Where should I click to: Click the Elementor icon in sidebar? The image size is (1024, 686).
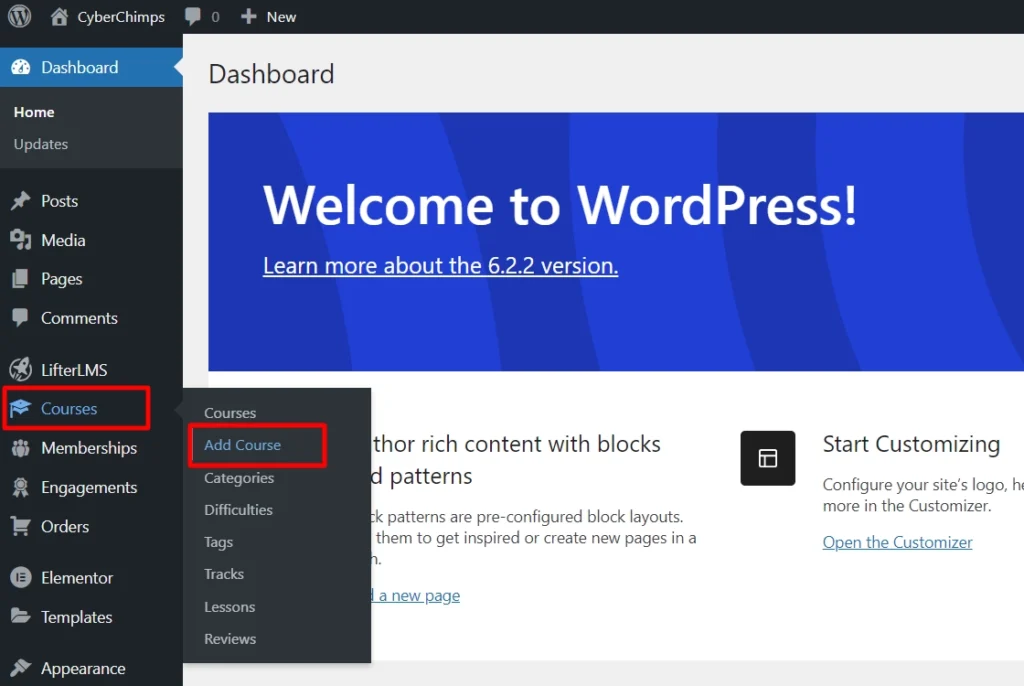pos(20,578)
